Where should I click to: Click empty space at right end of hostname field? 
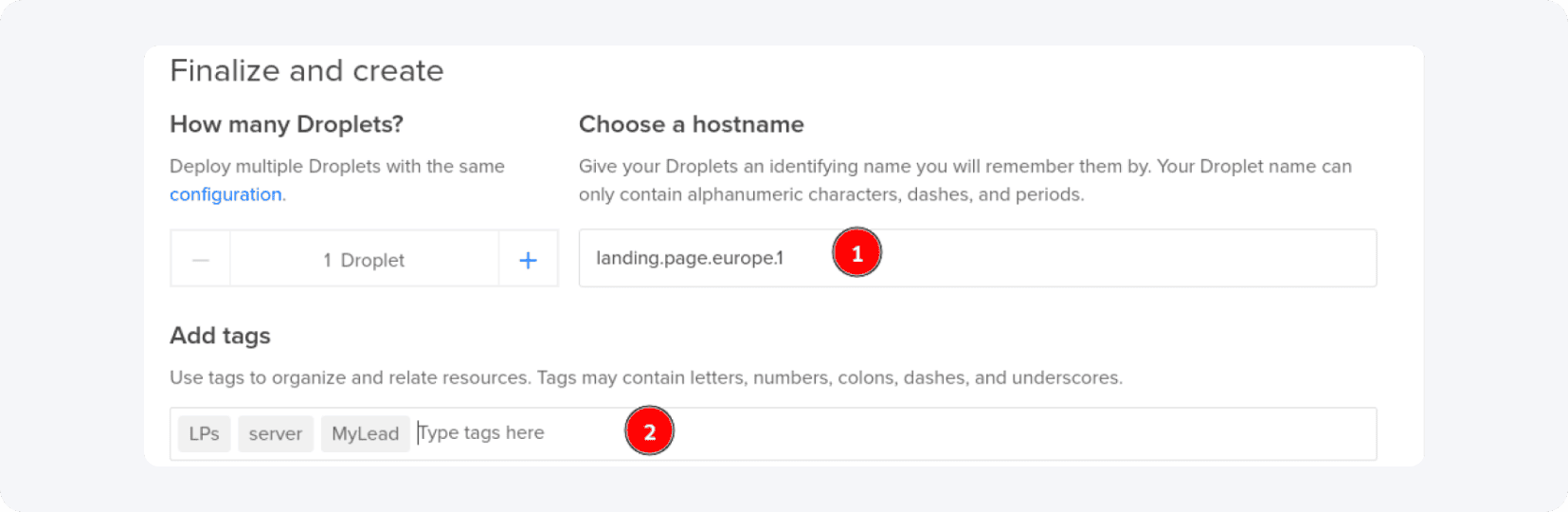pyautogui.click(x=1232, y=258)
